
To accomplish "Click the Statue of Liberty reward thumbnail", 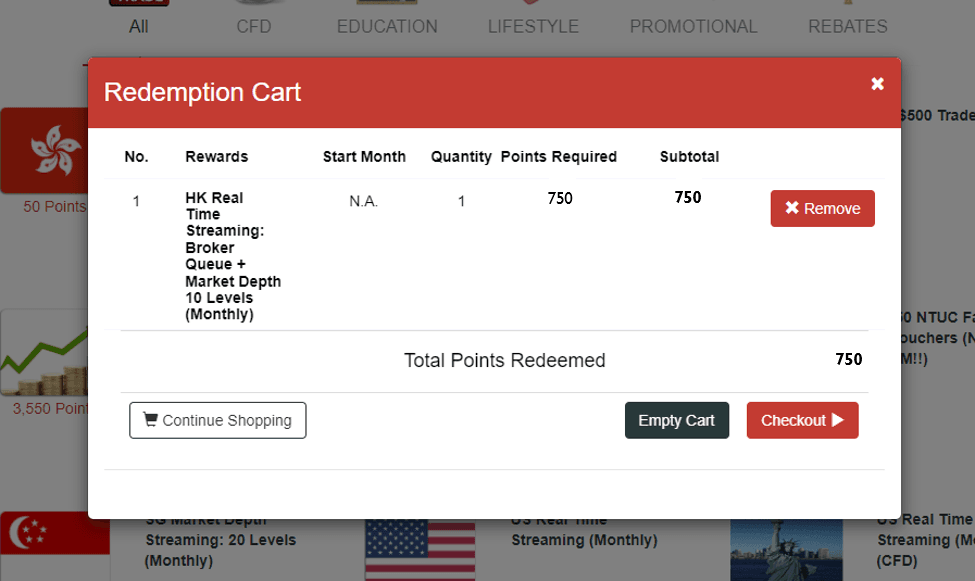I will point(787,550).
